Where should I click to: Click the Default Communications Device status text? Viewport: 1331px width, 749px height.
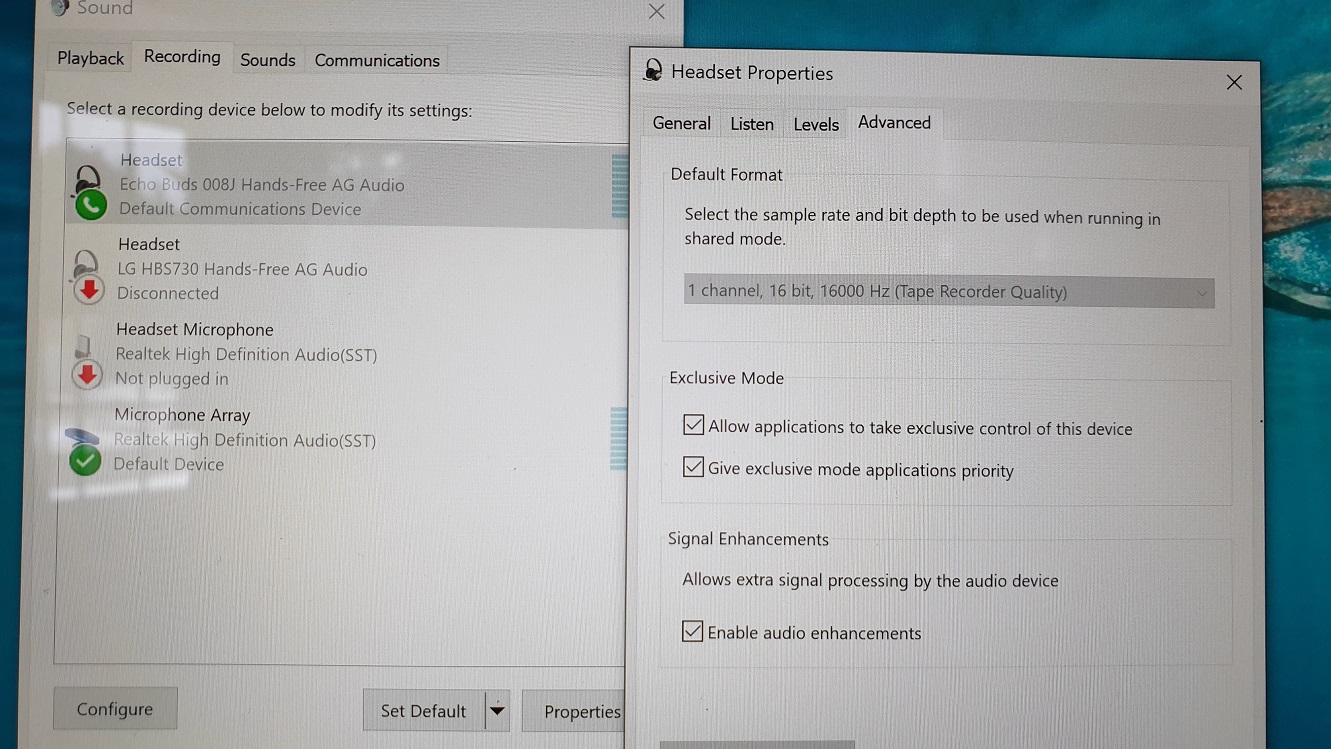[240, 209]
